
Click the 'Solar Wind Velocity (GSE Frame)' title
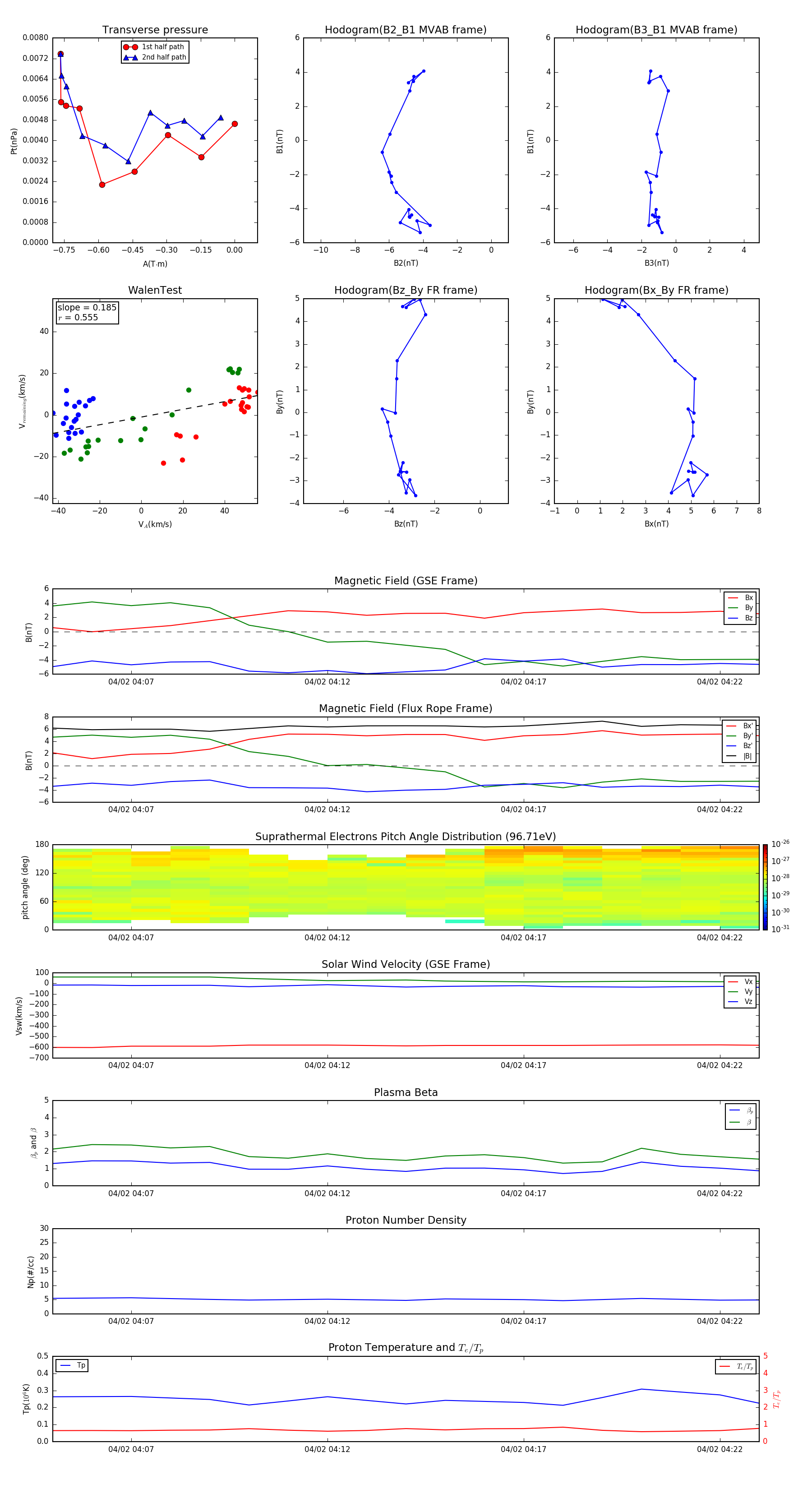[406, 965]
